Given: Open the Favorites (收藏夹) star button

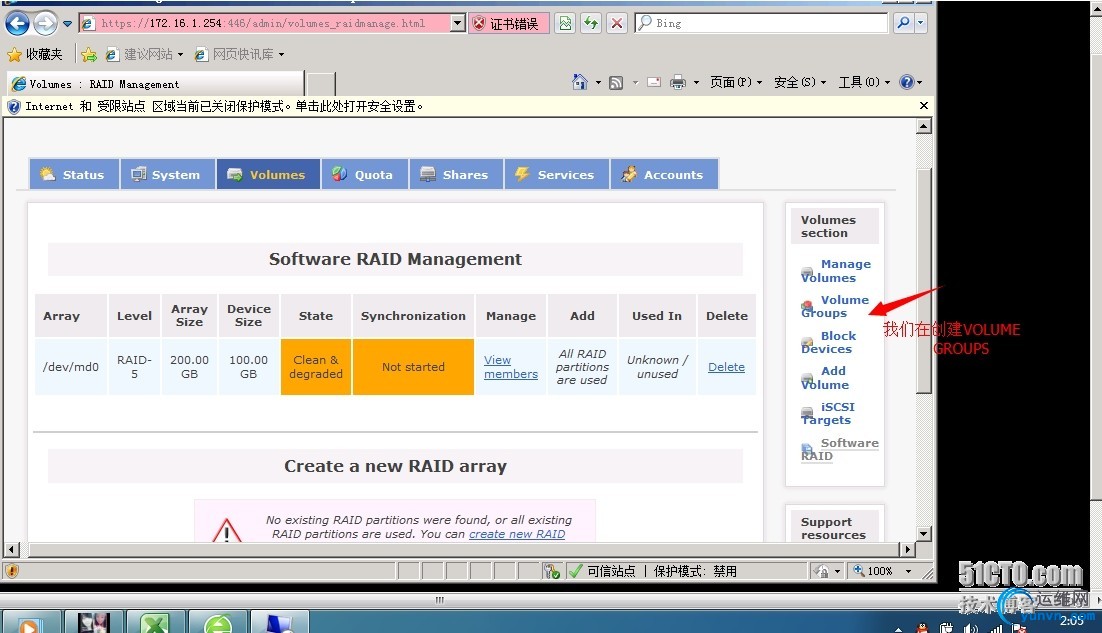Looking at the screenshot, I should [34, 54].
